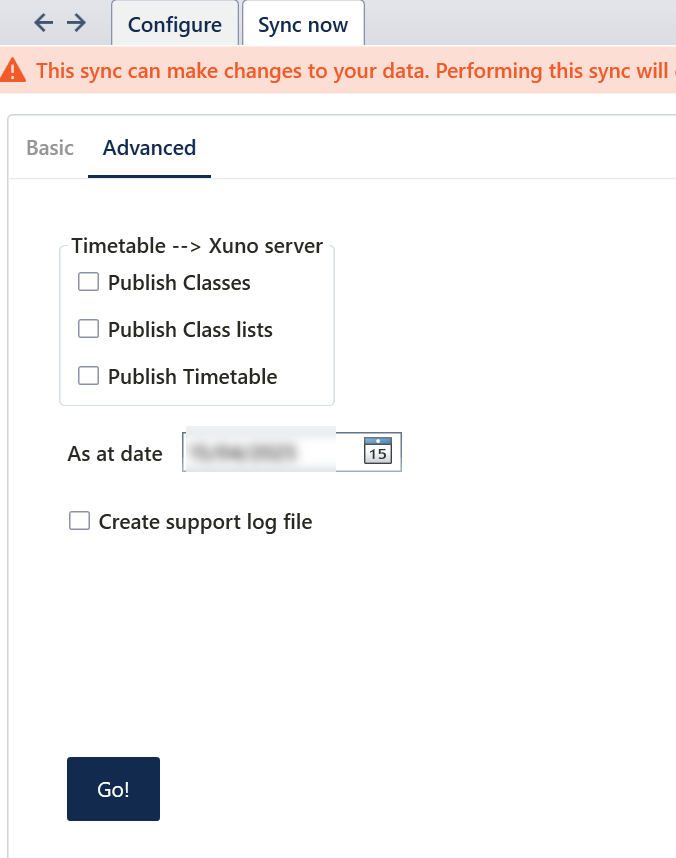The width and height of the screenshot is (676, 858).
Task: Enable Create support log file
Action: coord(79,521)
